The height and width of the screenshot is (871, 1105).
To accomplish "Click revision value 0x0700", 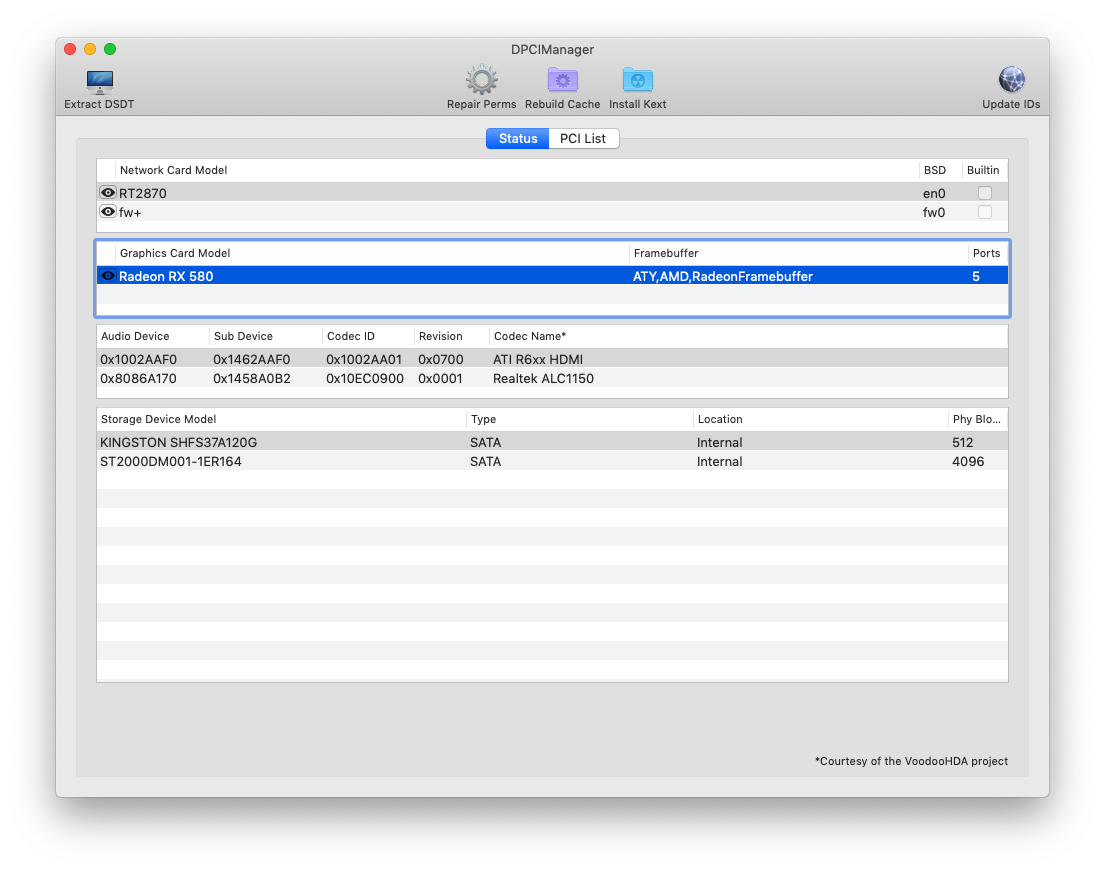I will point(440,359).
